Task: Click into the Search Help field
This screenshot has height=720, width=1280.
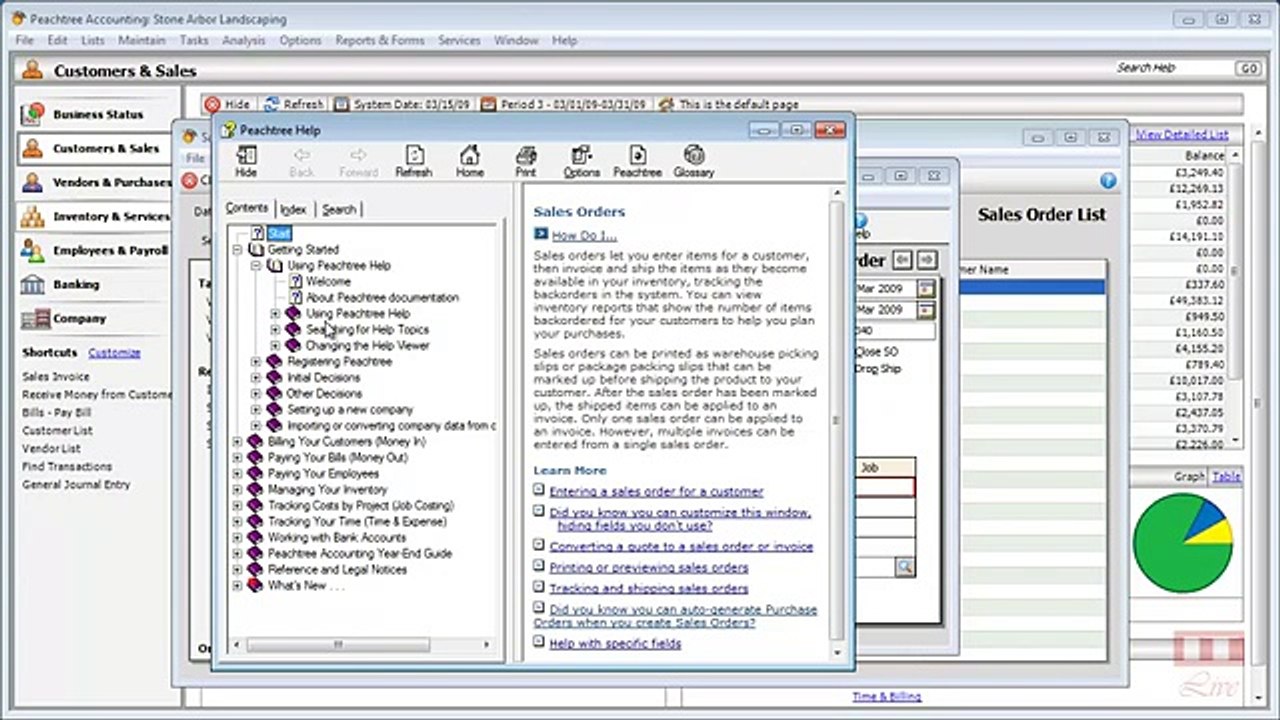Action: 1173,68
